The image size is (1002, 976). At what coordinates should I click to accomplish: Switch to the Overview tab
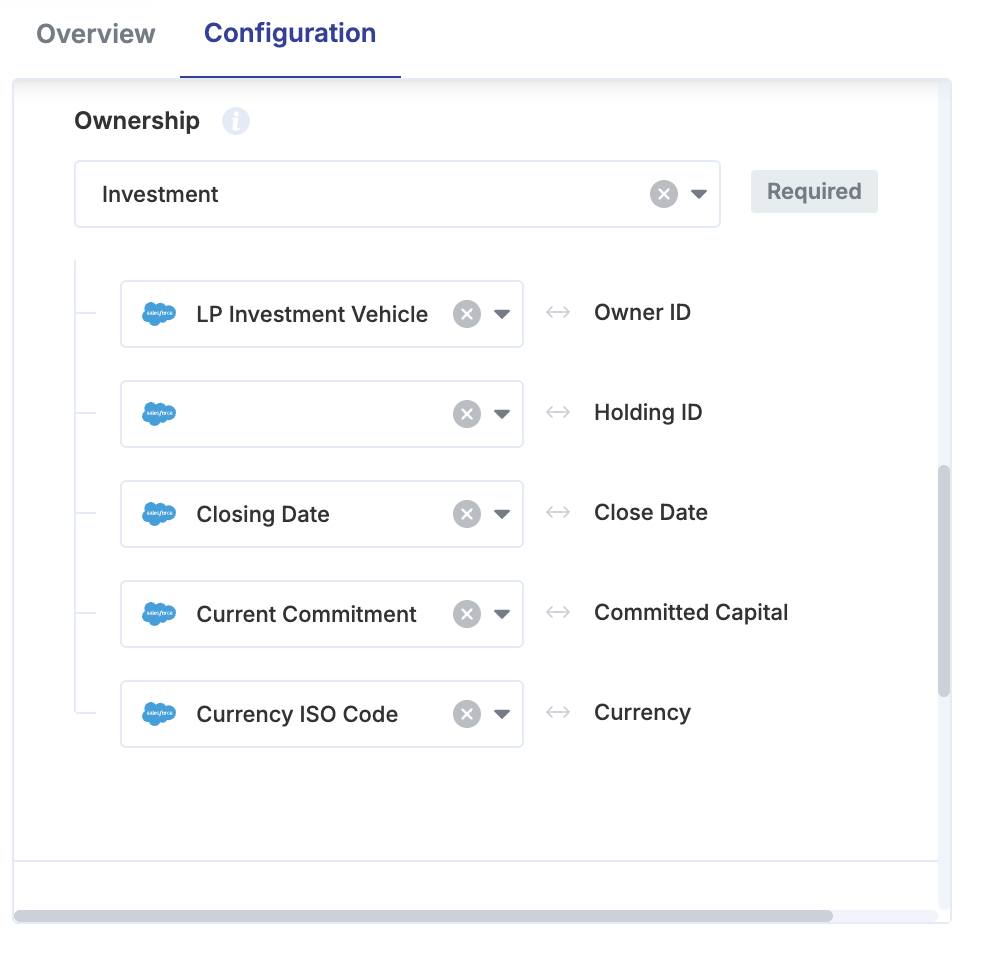[x=95, y=34]
